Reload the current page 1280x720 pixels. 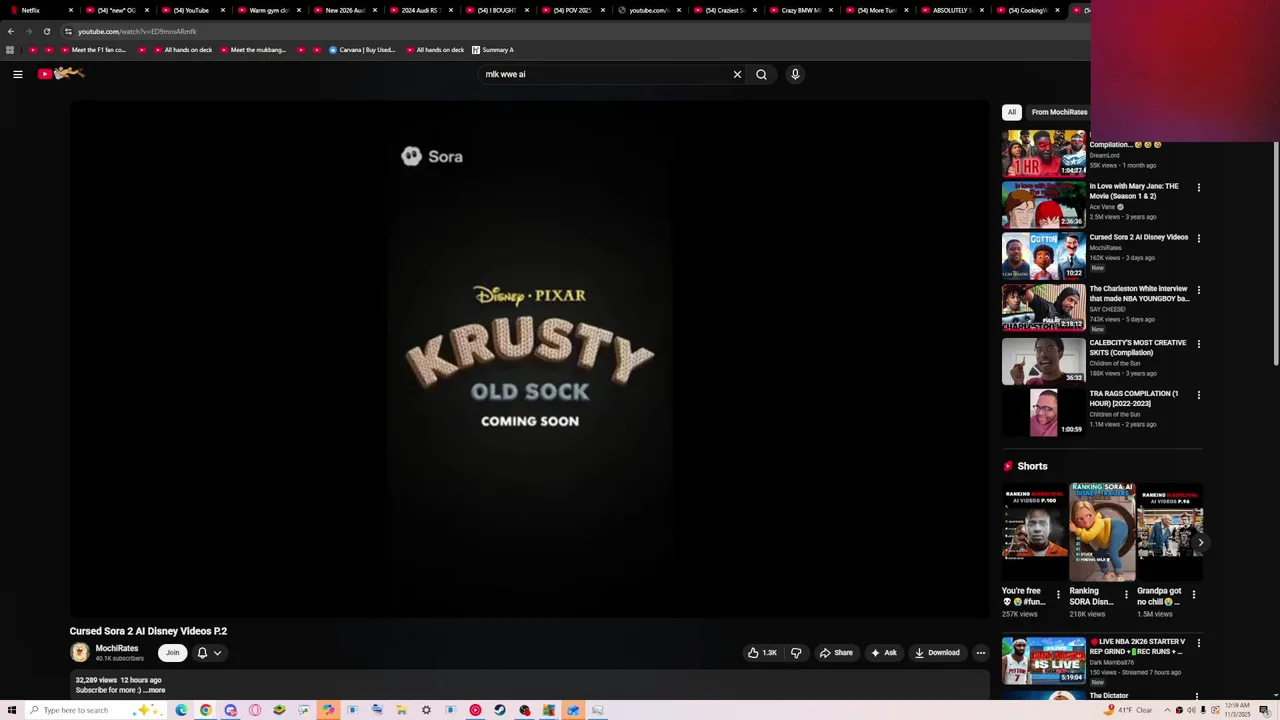[47, 31]
